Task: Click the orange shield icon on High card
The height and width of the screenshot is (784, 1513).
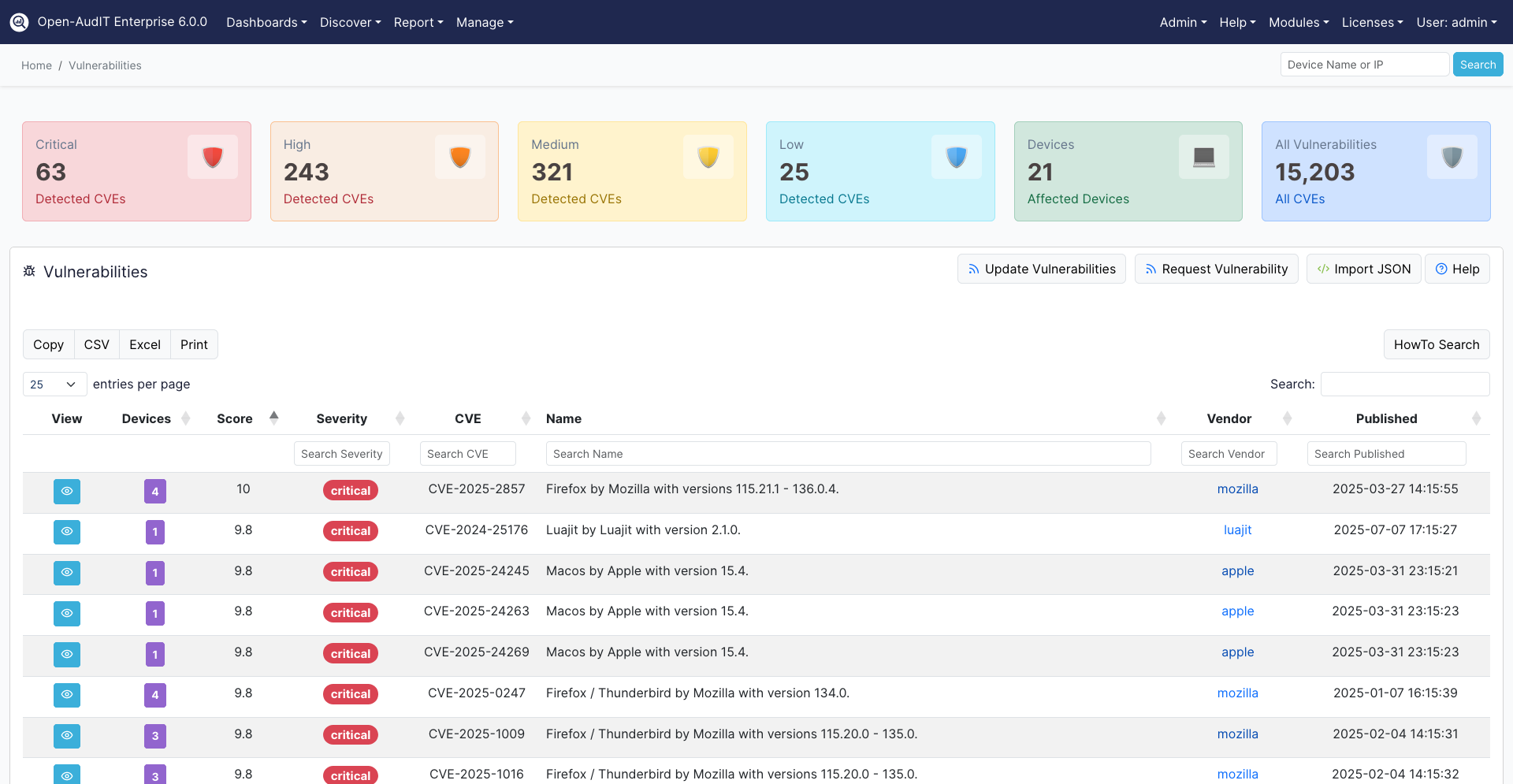Action: click(459, 157)
